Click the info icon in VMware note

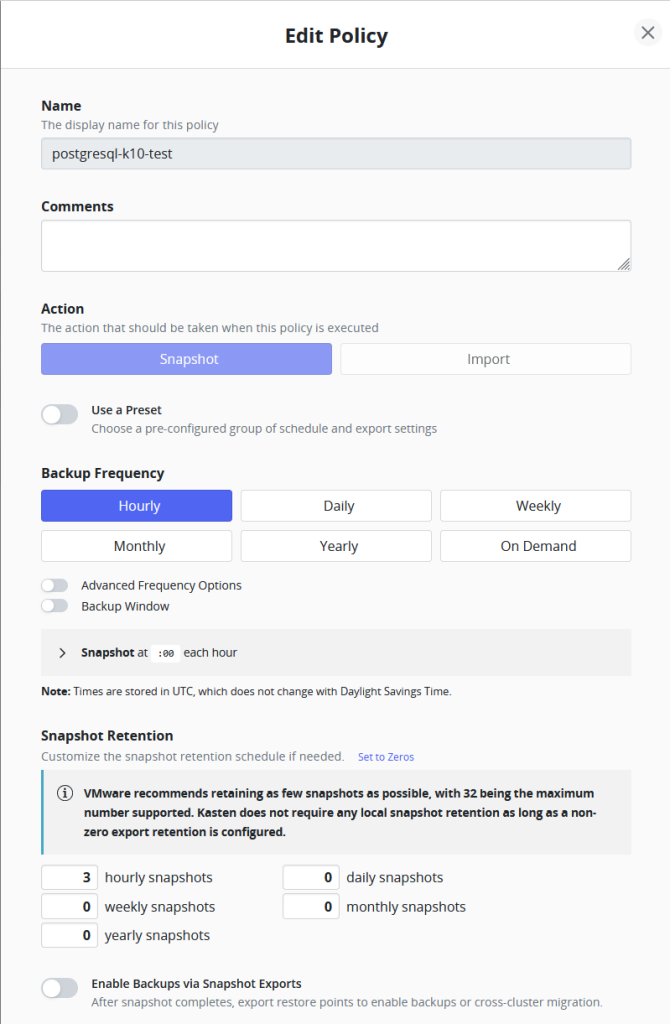(x=65, y=793)
